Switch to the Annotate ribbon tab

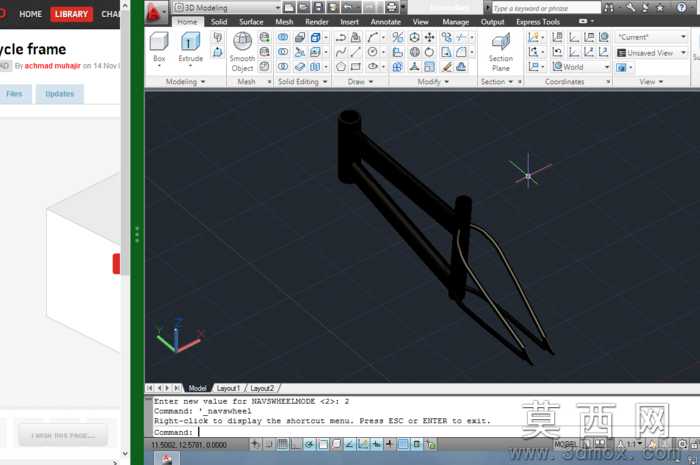386,22
